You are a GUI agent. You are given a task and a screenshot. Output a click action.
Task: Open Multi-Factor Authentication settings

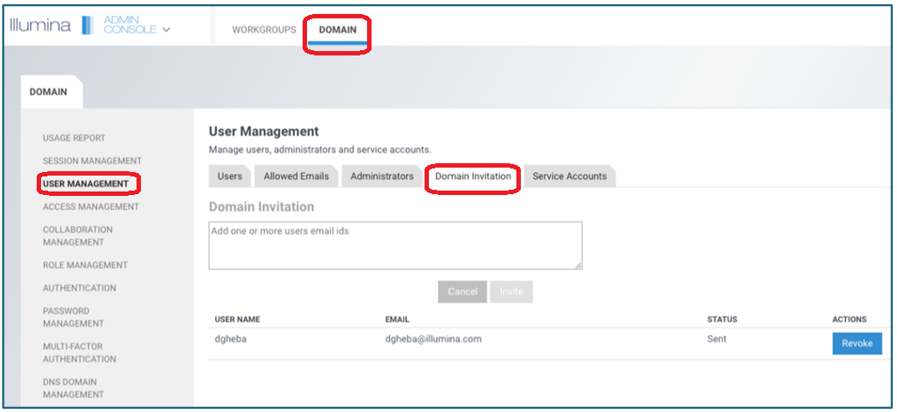point(79,352)
